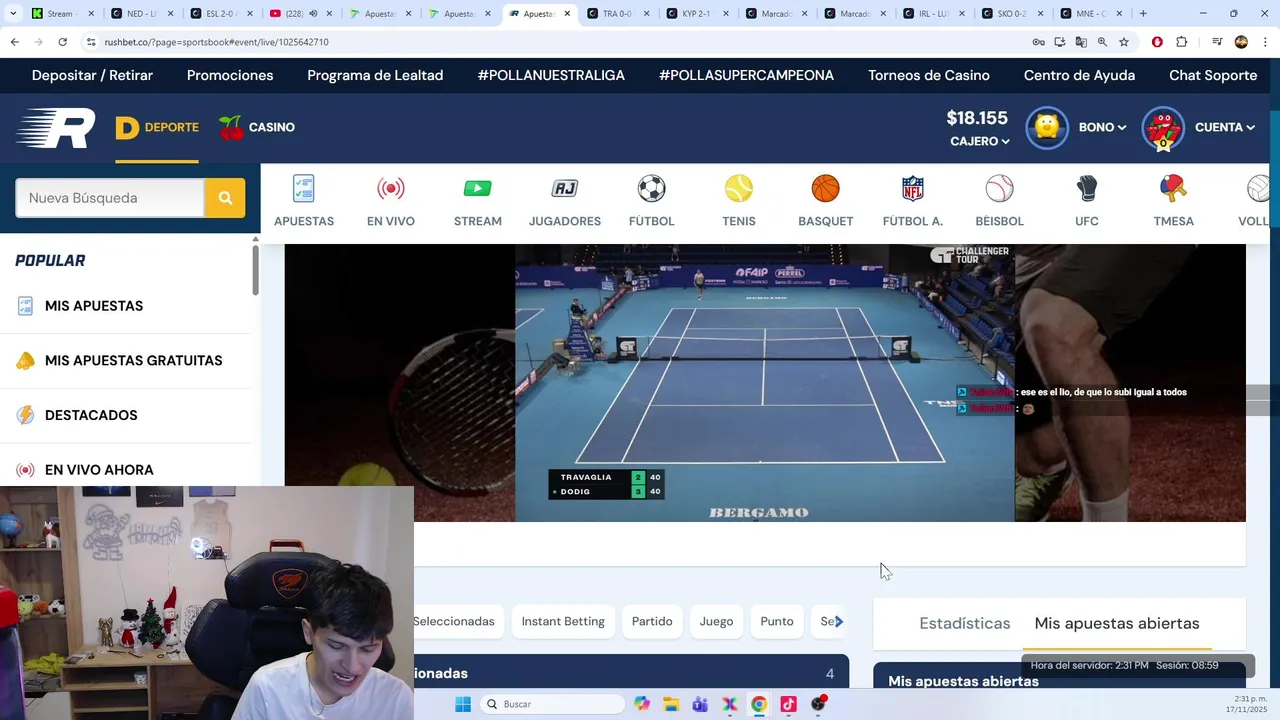Switch to the KYP 2-1 browser tab
The height and width of the screenshot is (720, 1280).
pos(697,13)
